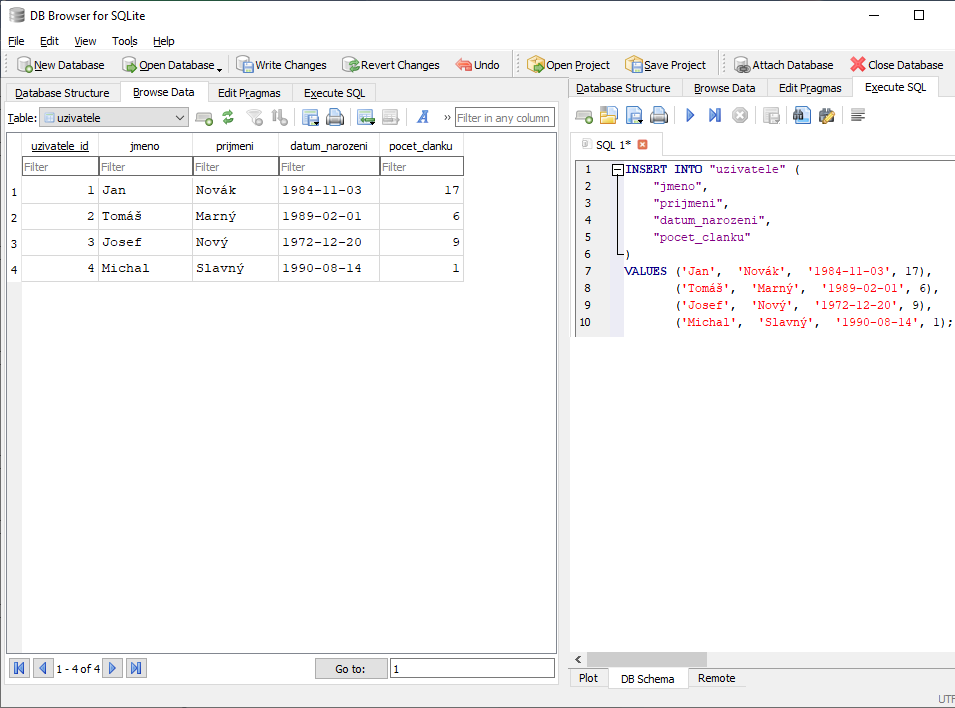Viewport: 955px width, 708px height.
Task: Click the find and replace icon
Action: 826,115
